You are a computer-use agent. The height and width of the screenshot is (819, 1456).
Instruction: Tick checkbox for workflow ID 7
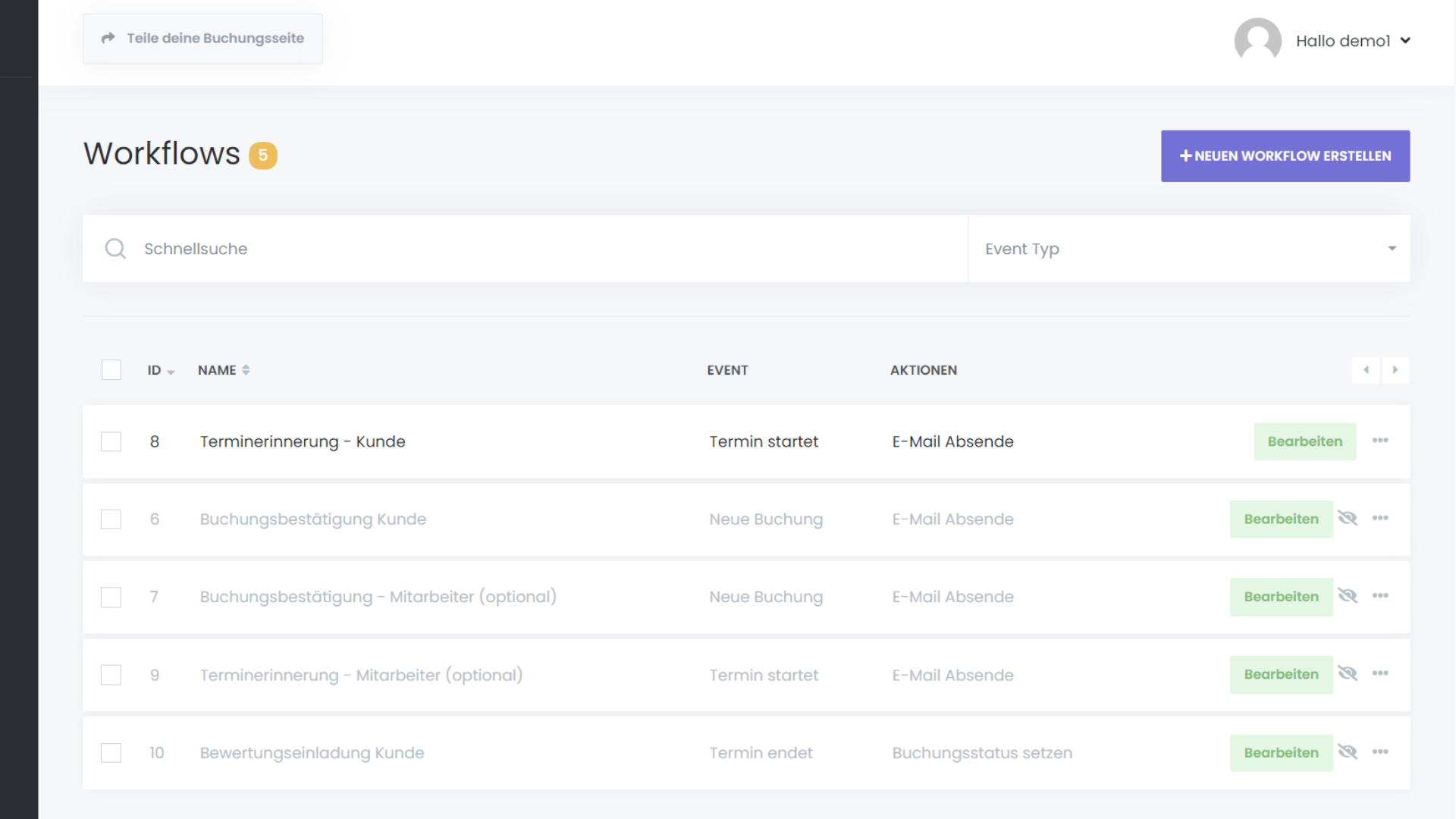coord(111,597)
